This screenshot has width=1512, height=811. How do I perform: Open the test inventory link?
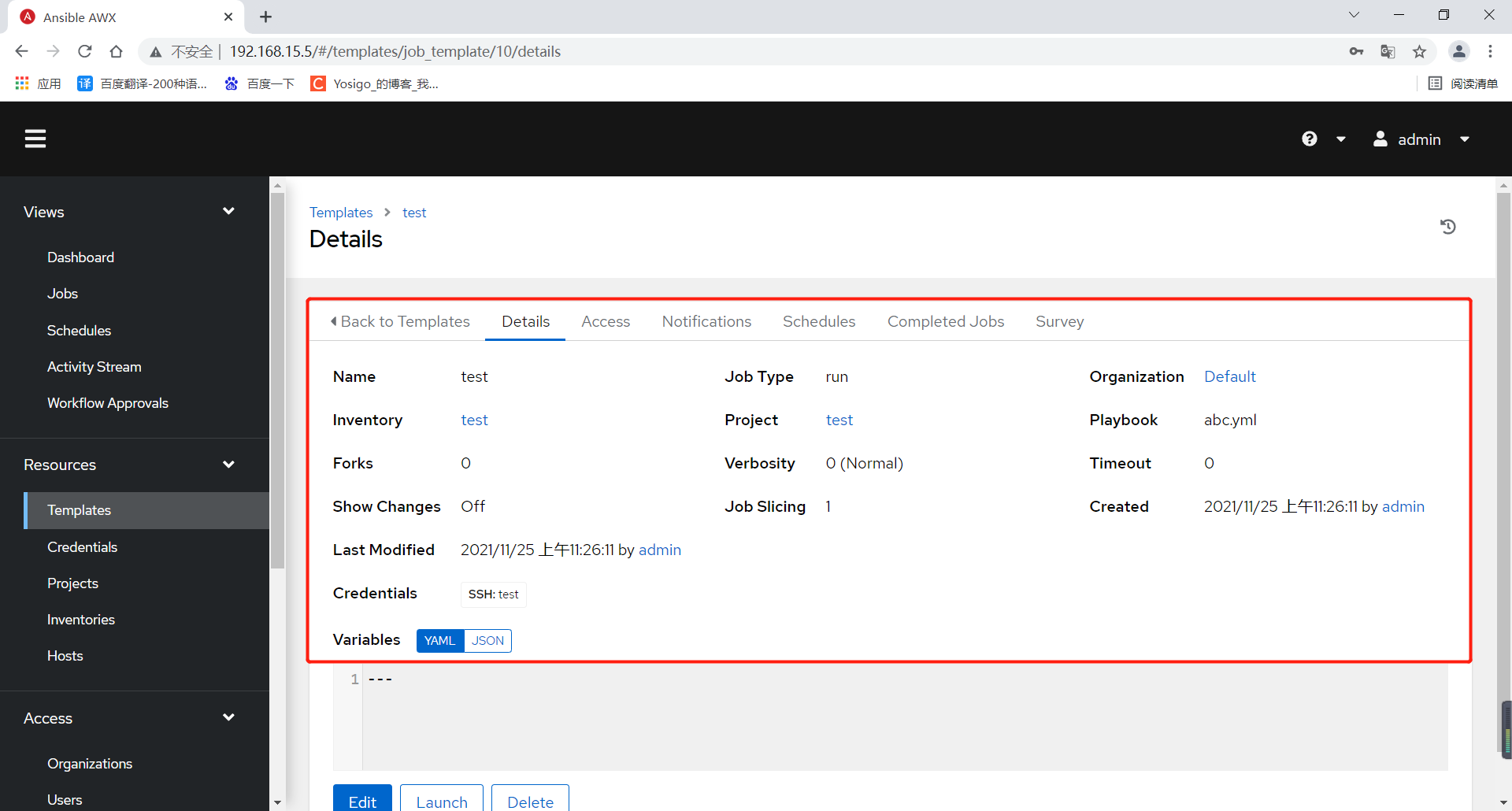point(474,420)
